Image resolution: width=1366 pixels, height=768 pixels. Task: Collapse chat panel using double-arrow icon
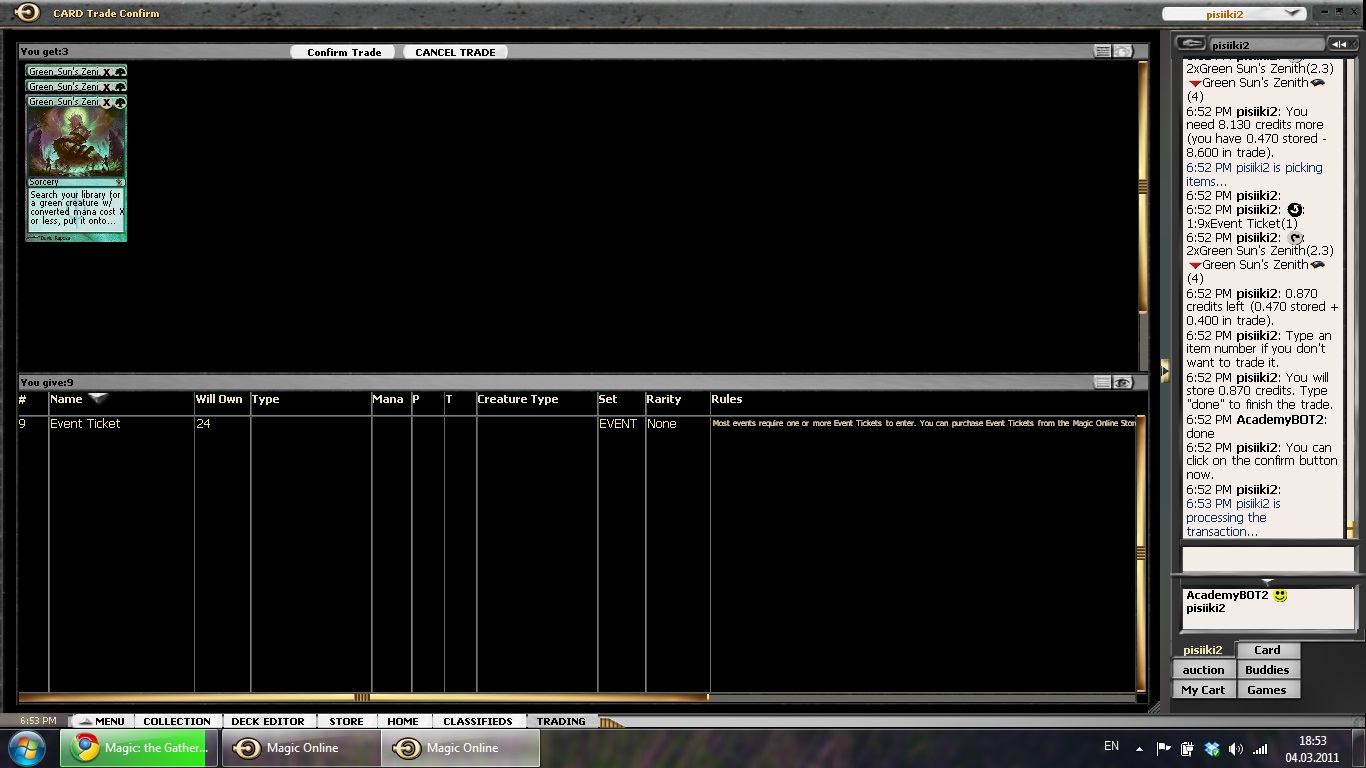tap(1340, 44)
